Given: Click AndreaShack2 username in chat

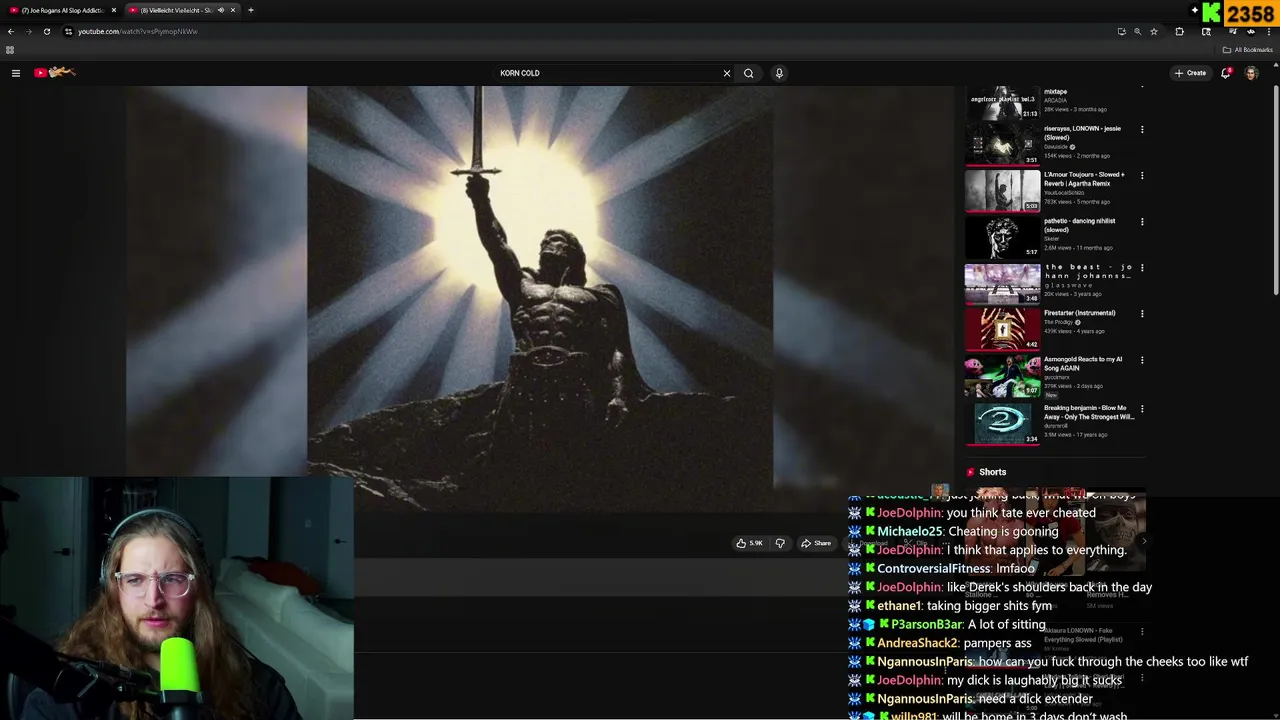Looking at the screenshot, I should (x=918, y=643).
